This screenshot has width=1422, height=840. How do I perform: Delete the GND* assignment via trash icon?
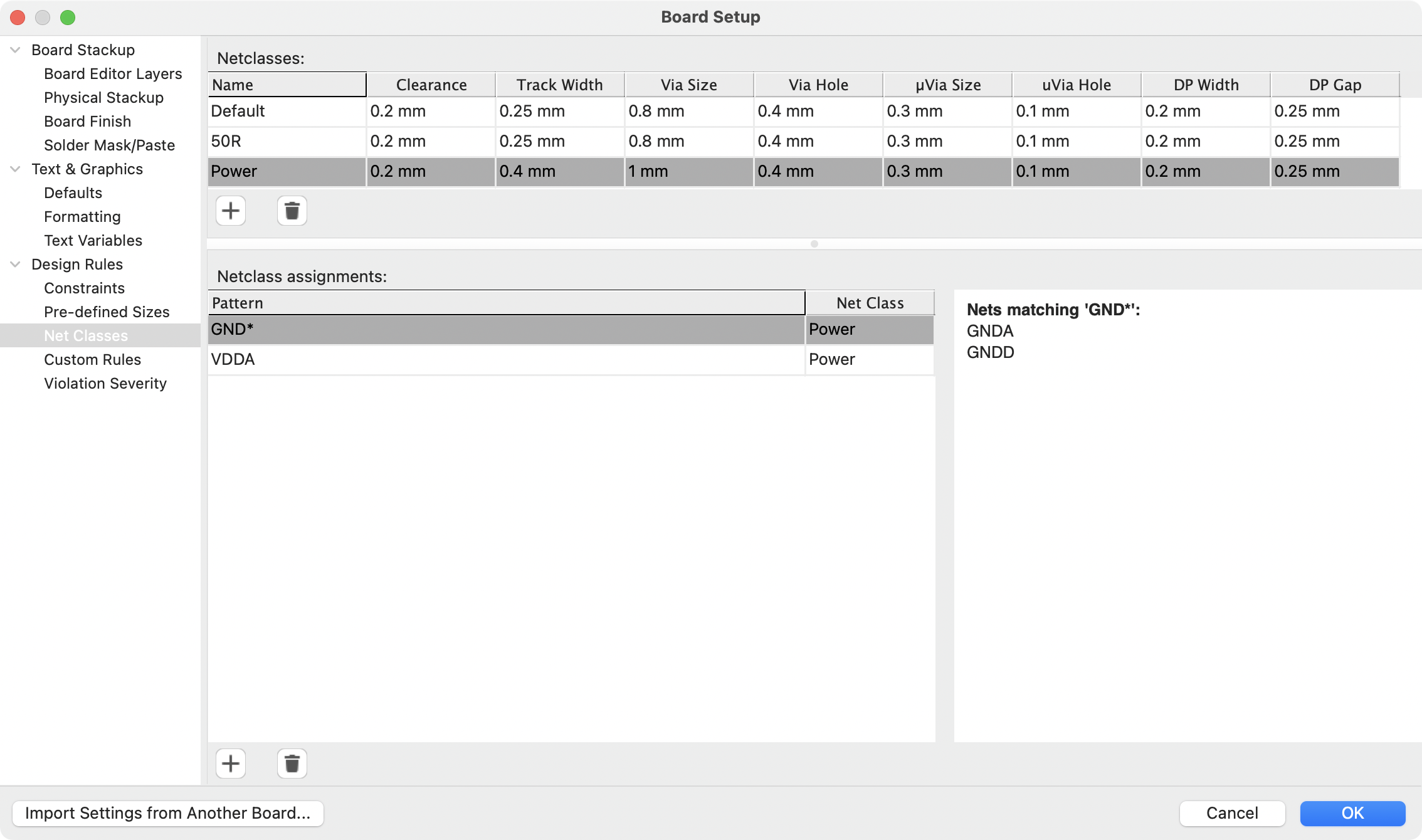(x=292, y=764)
